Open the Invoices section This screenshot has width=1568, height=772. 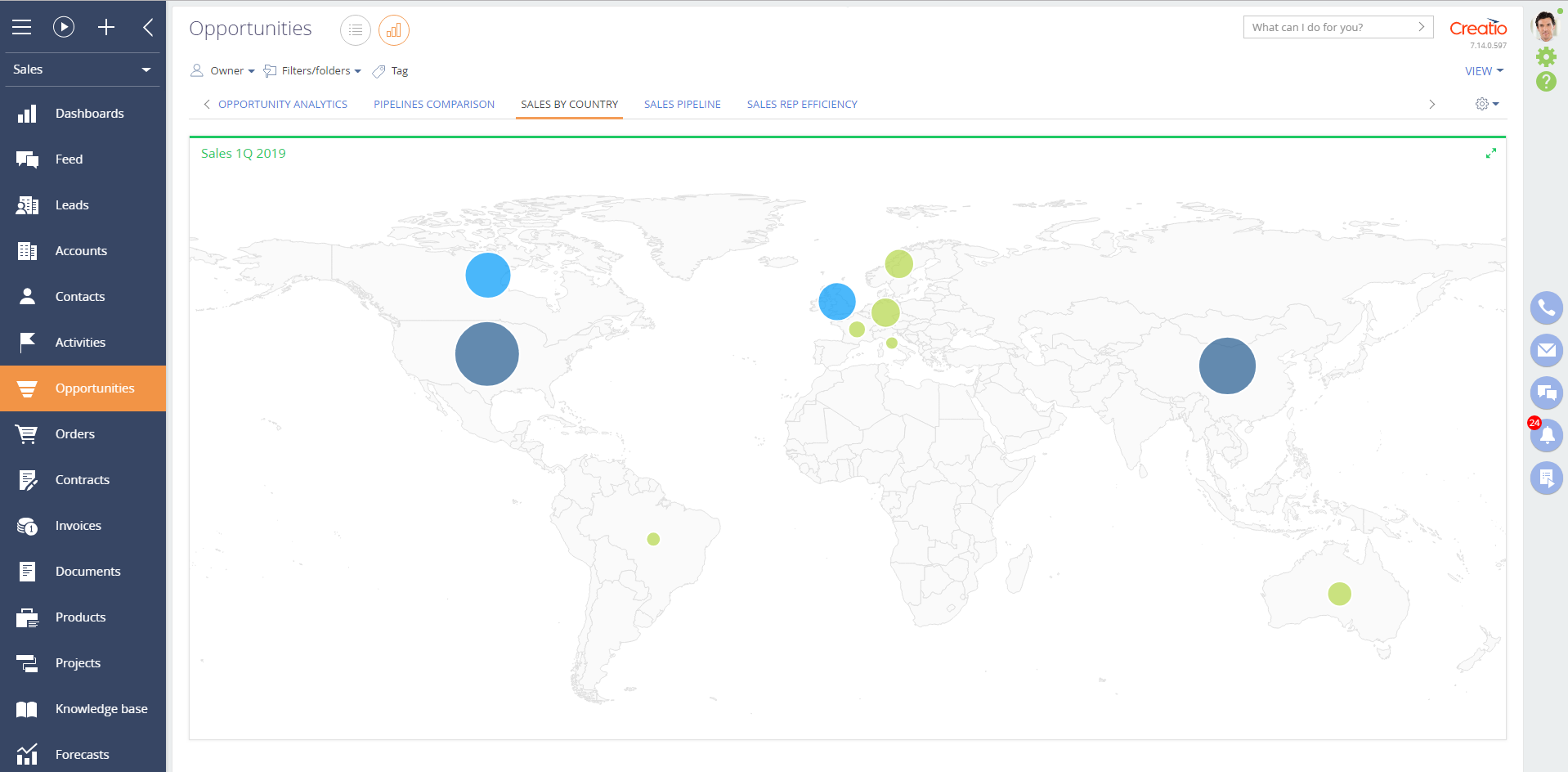point(78,525)
